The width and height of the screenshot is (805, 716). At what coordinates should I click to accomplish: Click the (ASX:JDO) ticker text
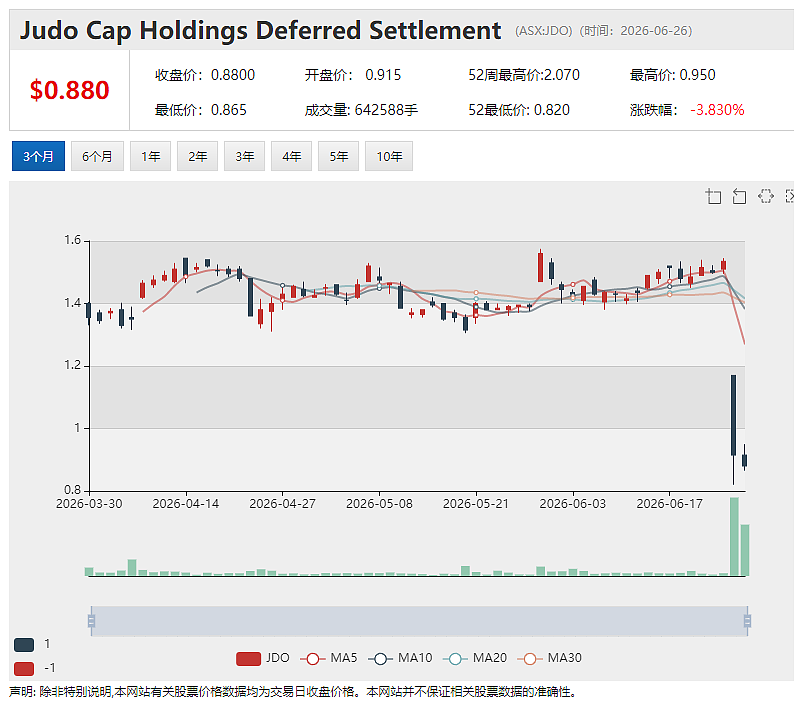point(544,31)
